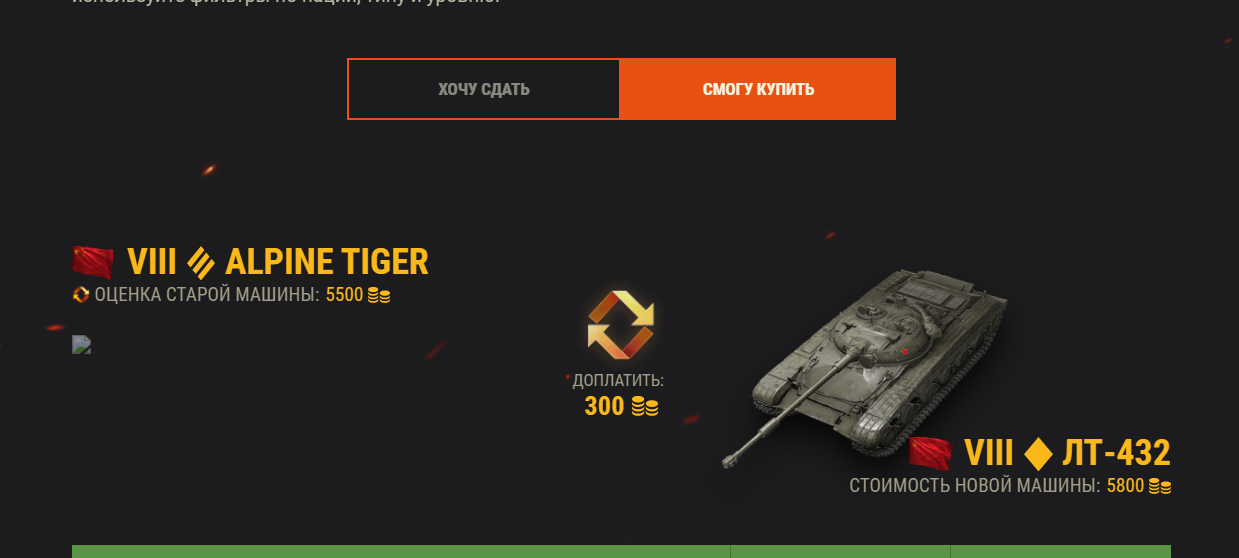
Task: Click the gold coins icon beside 300
Action: pyautogui.click(x=645, y=407)
